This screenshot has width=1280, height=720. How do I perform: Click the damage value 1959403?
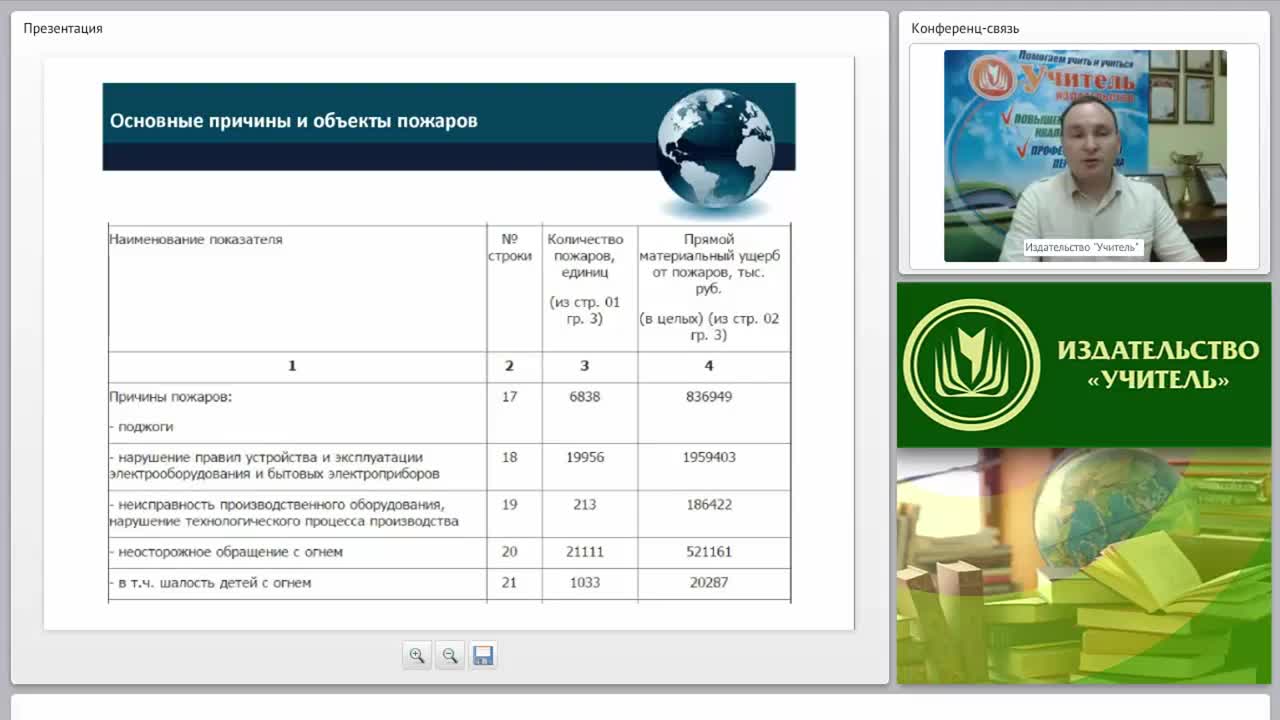[709, 458]
